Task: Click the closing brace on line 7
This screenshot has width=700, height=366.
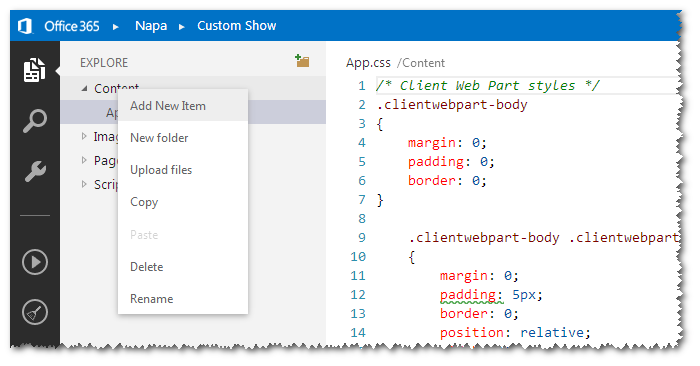Action: (380, 200)
